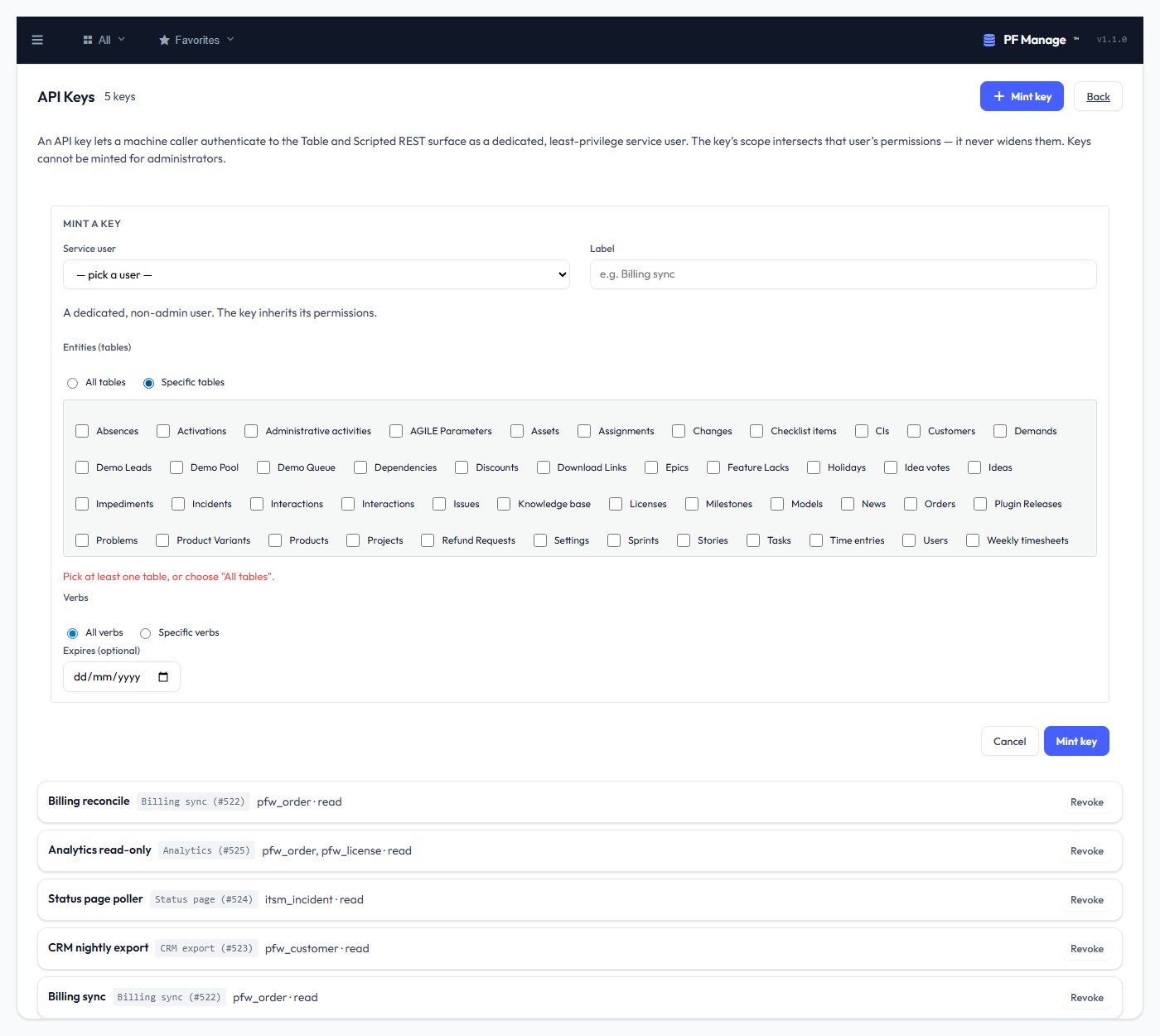Viewport: 1160px width, 1036px height.
Task: Check the Knowledge base checkbox
Action: point(504,504)
